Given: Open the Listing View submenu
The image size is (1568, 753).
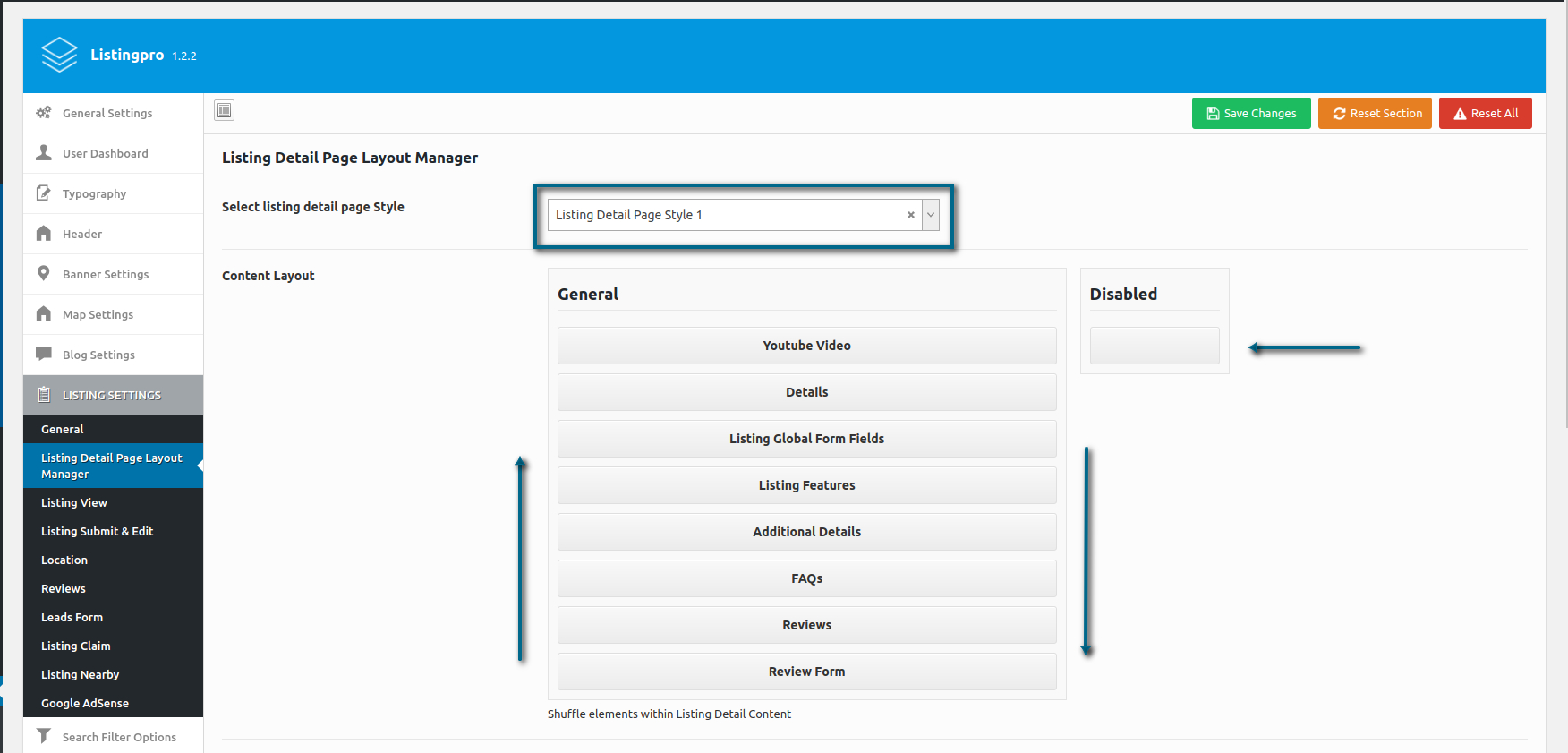Looking at the screenshot, I should coord(114,502).
